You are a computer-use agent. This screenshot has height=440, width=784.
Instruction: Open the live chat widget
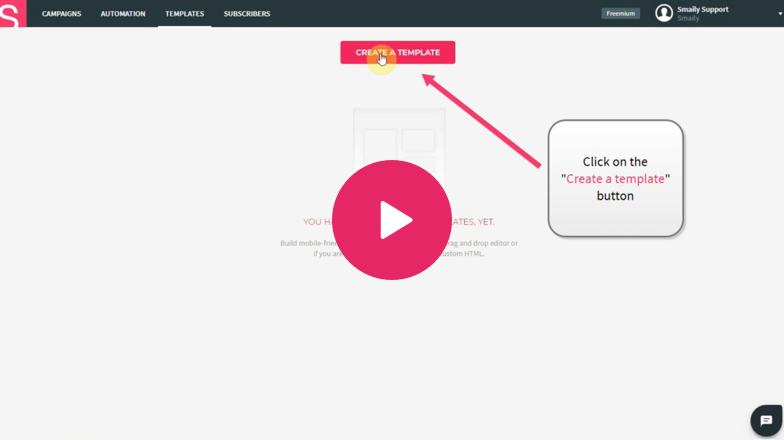click(766, 420)
